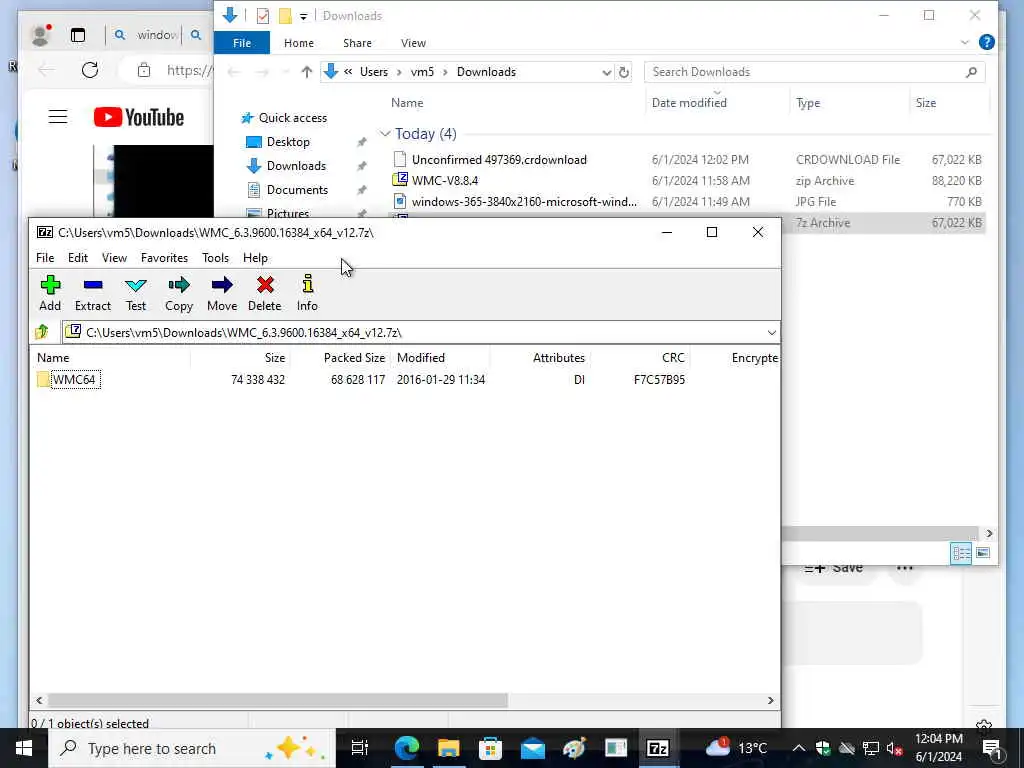
Task: Sort by Modified column in 7-Zip
Action: point(421,358)
